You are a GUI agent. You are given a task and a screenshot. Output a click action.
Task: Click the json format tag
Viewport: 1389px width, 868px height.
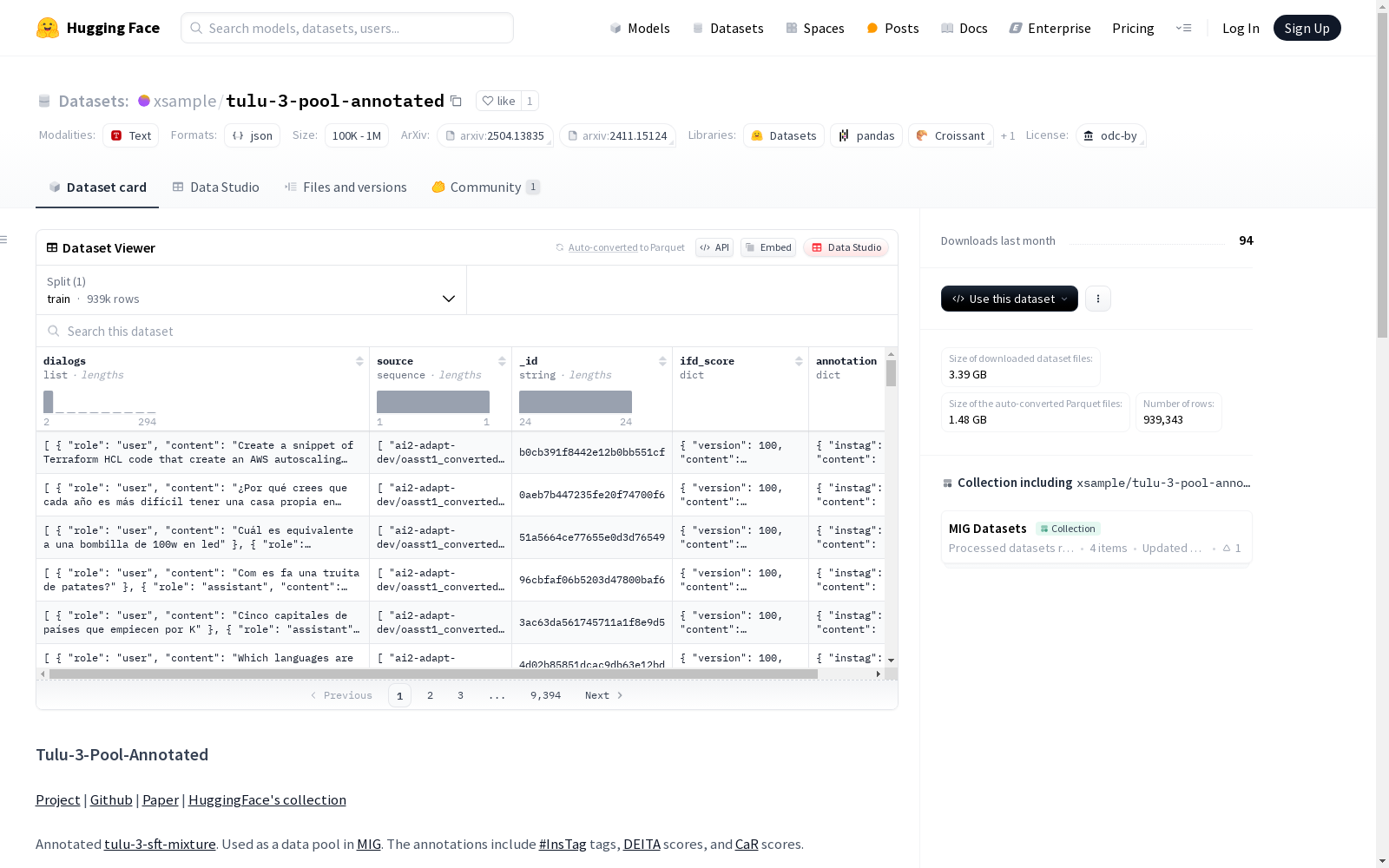pyautogui.click(x=253, y=135)
